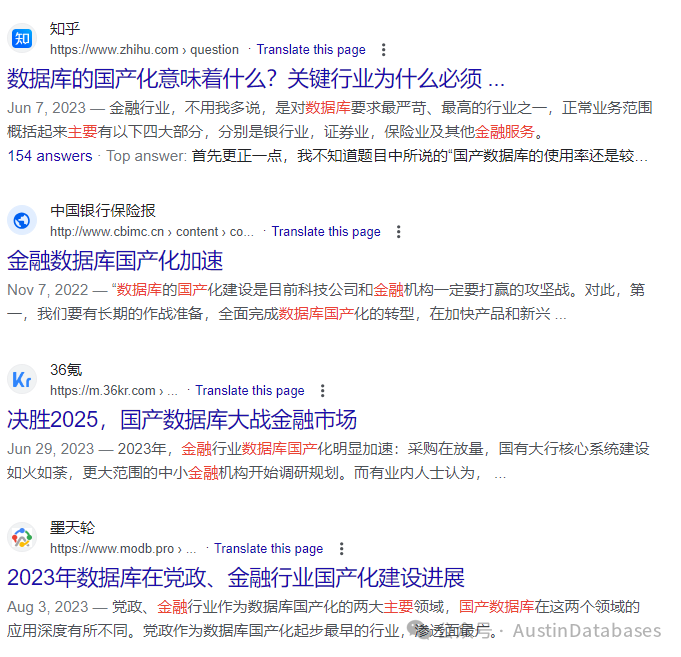Click the URL https://www.modb.pro
Viewport: 681px width, 657px height.
(123, 549)
